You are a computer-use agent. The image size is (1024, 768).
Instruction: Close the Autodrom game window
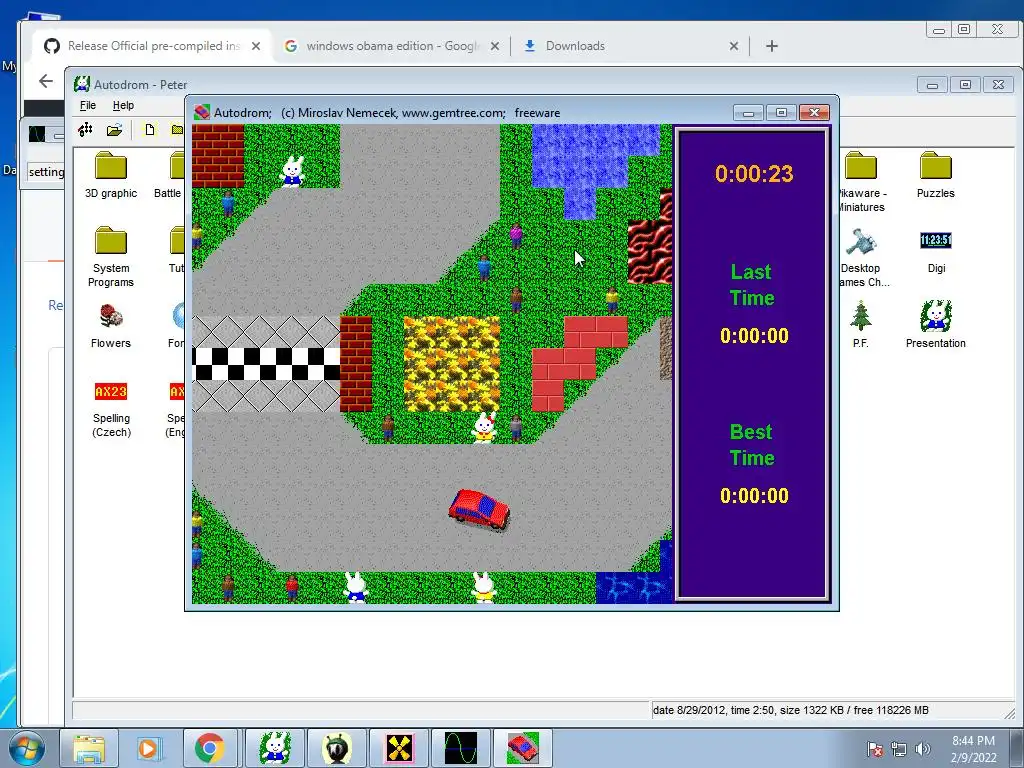814,113
